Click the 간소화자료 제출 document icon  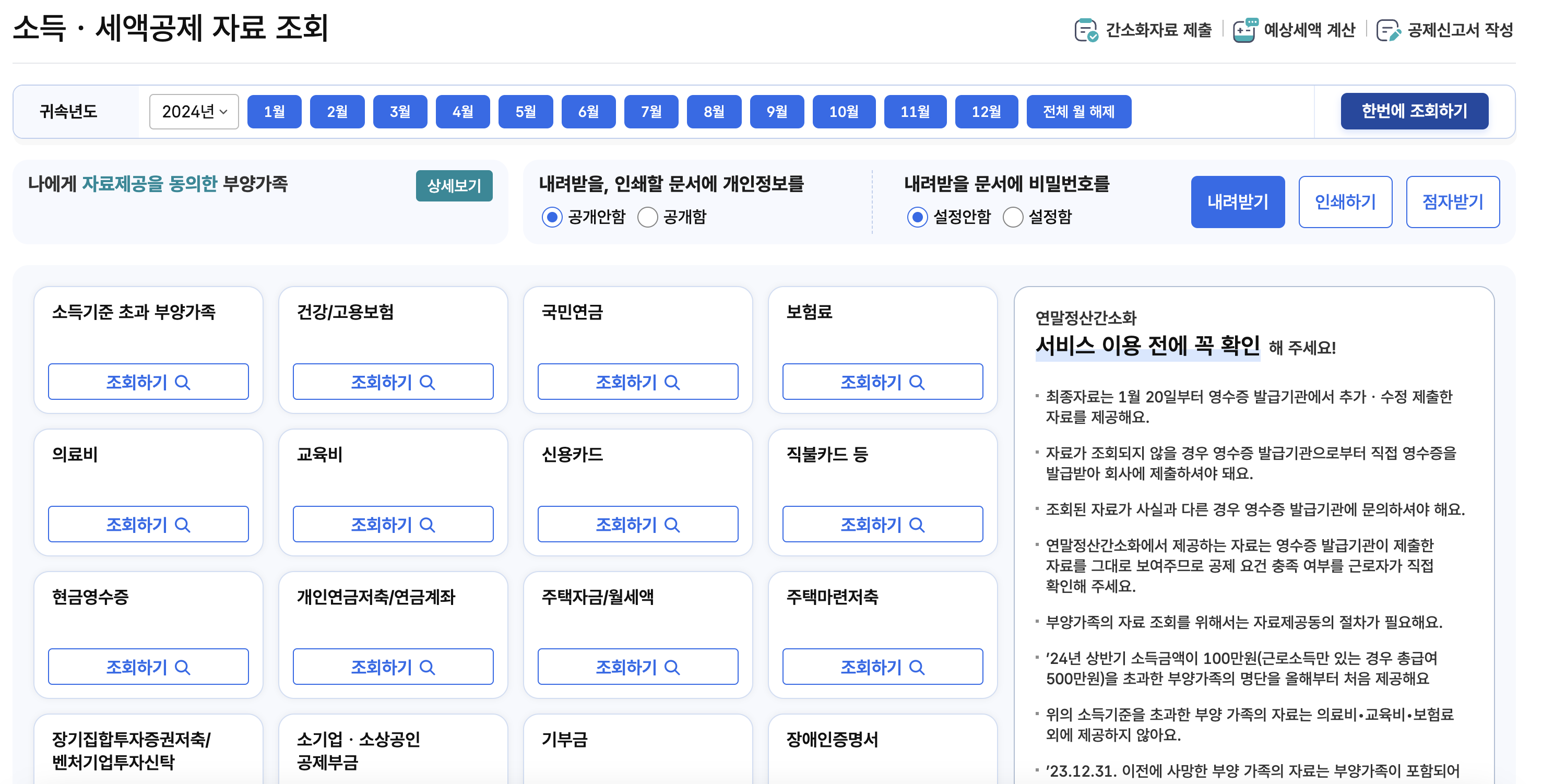pyautogui.click(x=1086, y=30)
